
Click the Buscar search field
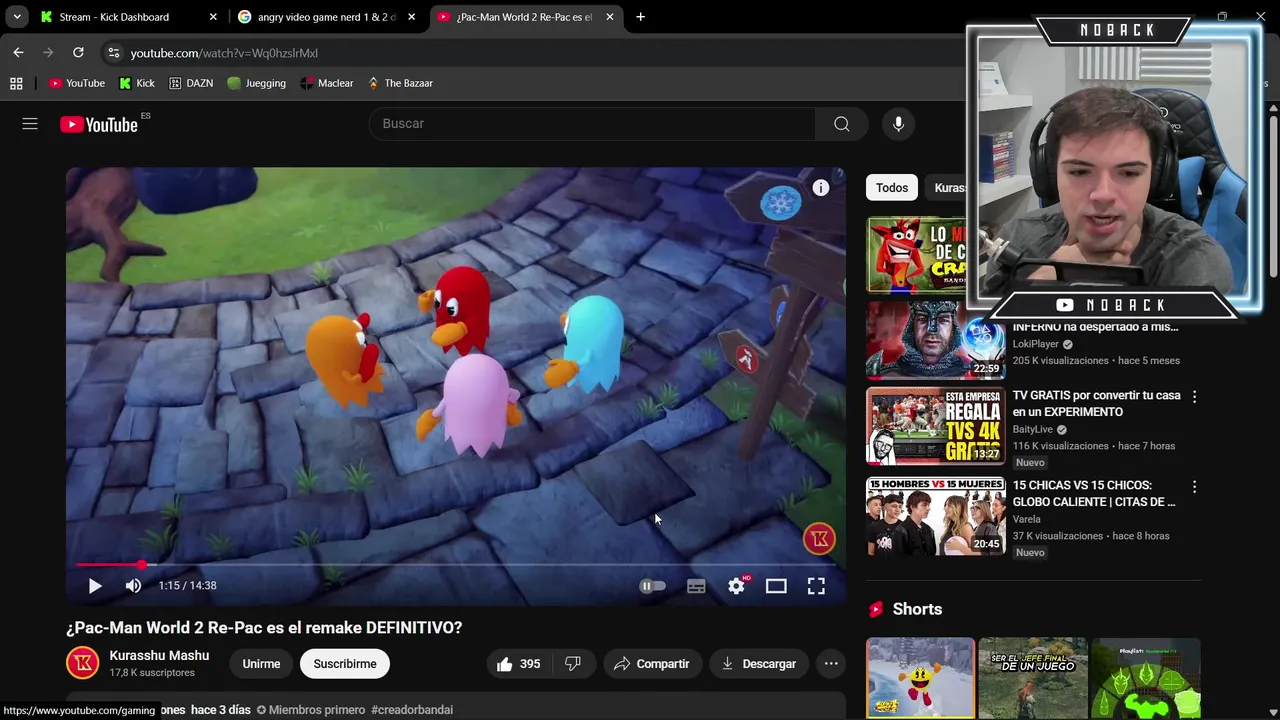pyautogui.click(x=592, y=124)
